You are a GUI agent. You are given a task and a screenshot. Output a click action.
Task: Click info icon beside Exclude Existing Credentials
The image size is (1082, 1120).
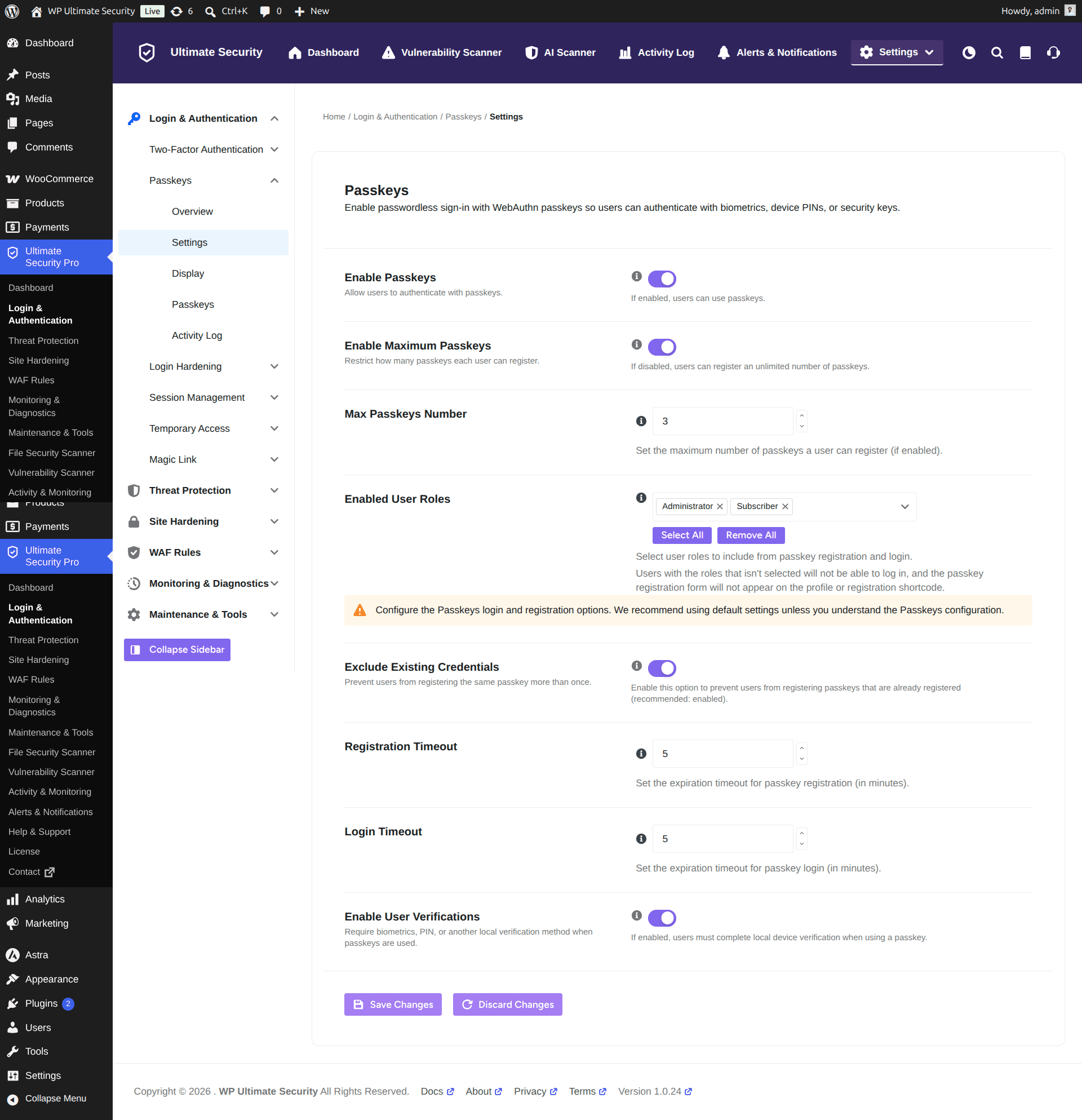pos(636,665)
